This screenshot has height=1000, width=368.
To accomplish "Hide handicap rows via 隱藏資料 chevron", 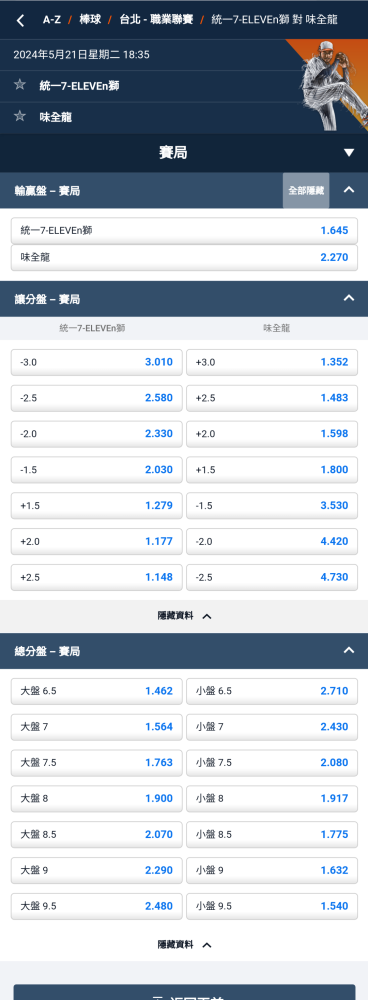I will click(184, 616).
